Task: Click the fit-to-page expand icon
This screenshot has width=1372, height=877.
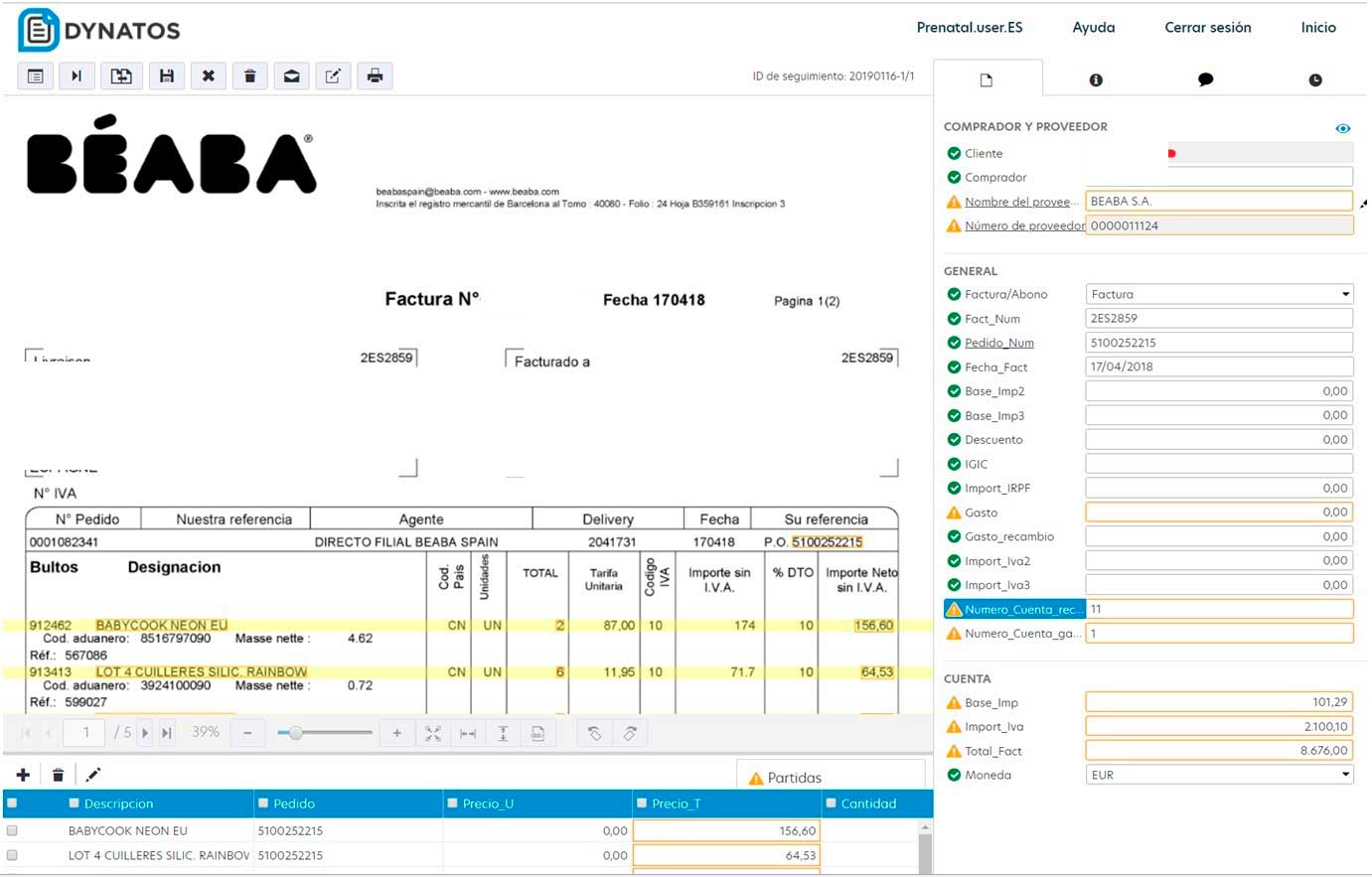Action: coord(433,733)
